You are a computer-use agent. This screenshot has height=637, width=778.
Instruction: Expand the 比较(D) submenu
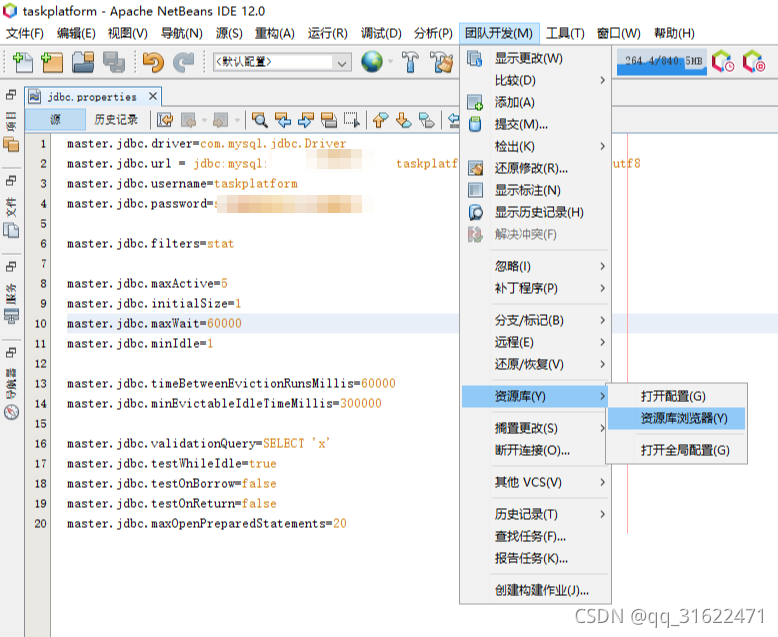[x=535, y=80]
